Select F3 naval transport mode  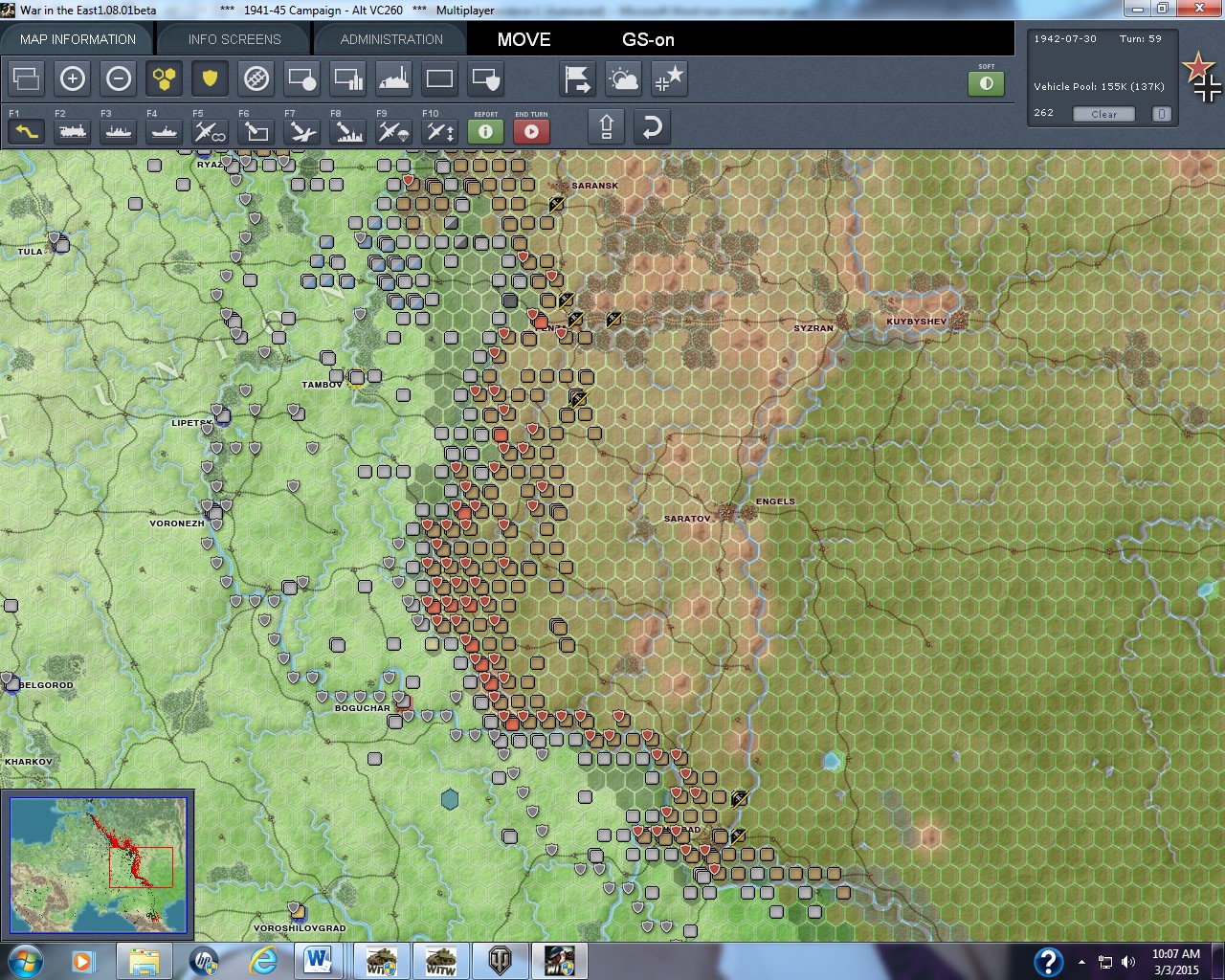coord(119,130)
